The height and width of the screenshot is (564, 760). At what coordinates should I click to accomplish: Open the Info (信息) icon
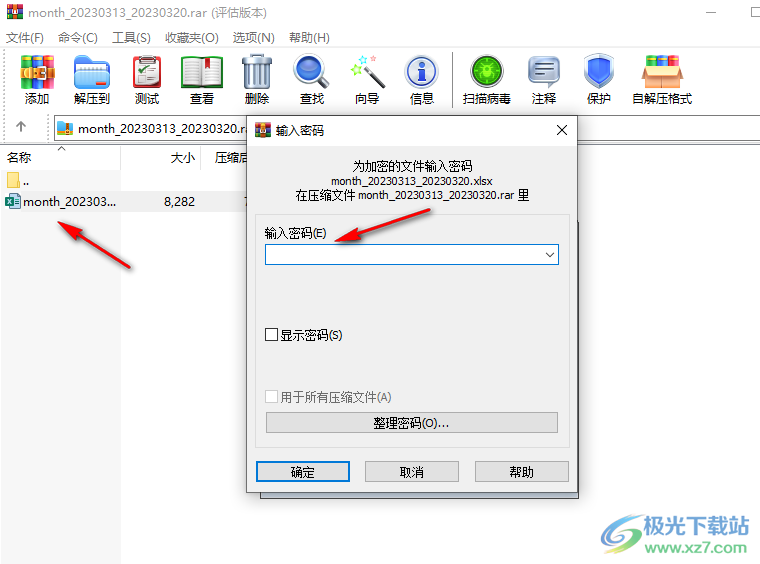tap(422, 72)
